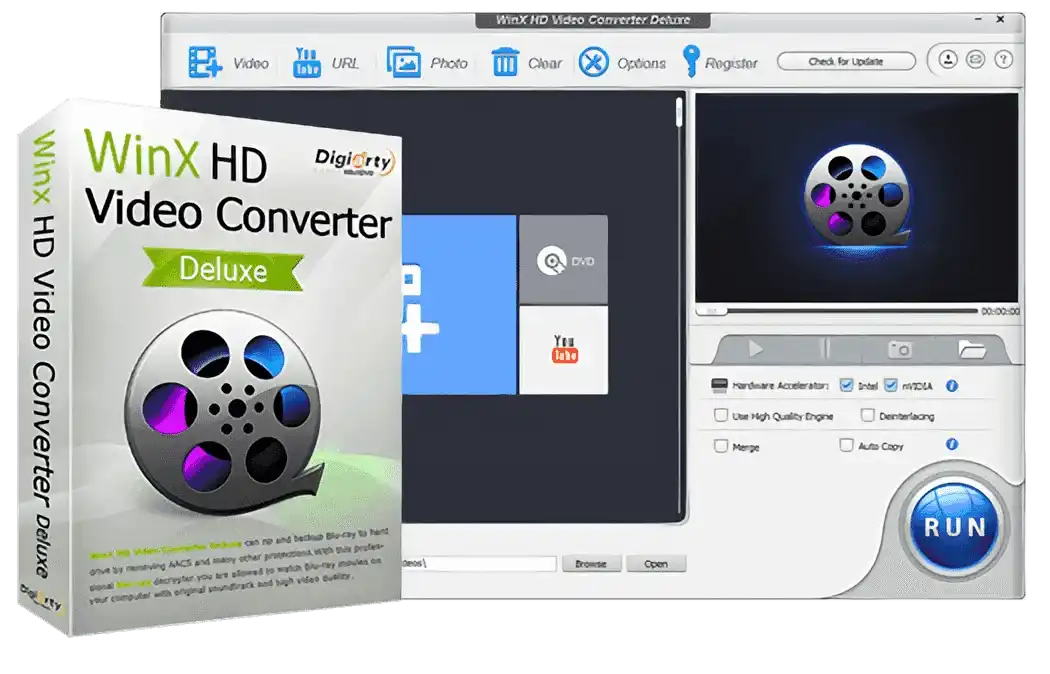Toggle the nVIDIA hardware accelerator checkbox
Image resolution: width=1050 pixels, height=674 pixels.
coord(890,385)
